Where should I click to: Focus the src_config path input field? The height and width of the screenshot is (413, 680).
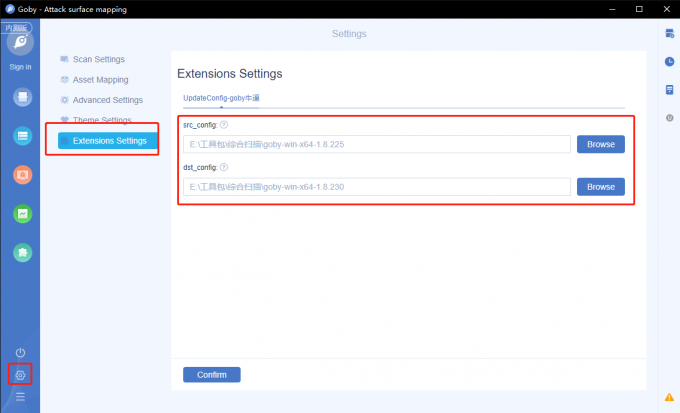[377, 144]
